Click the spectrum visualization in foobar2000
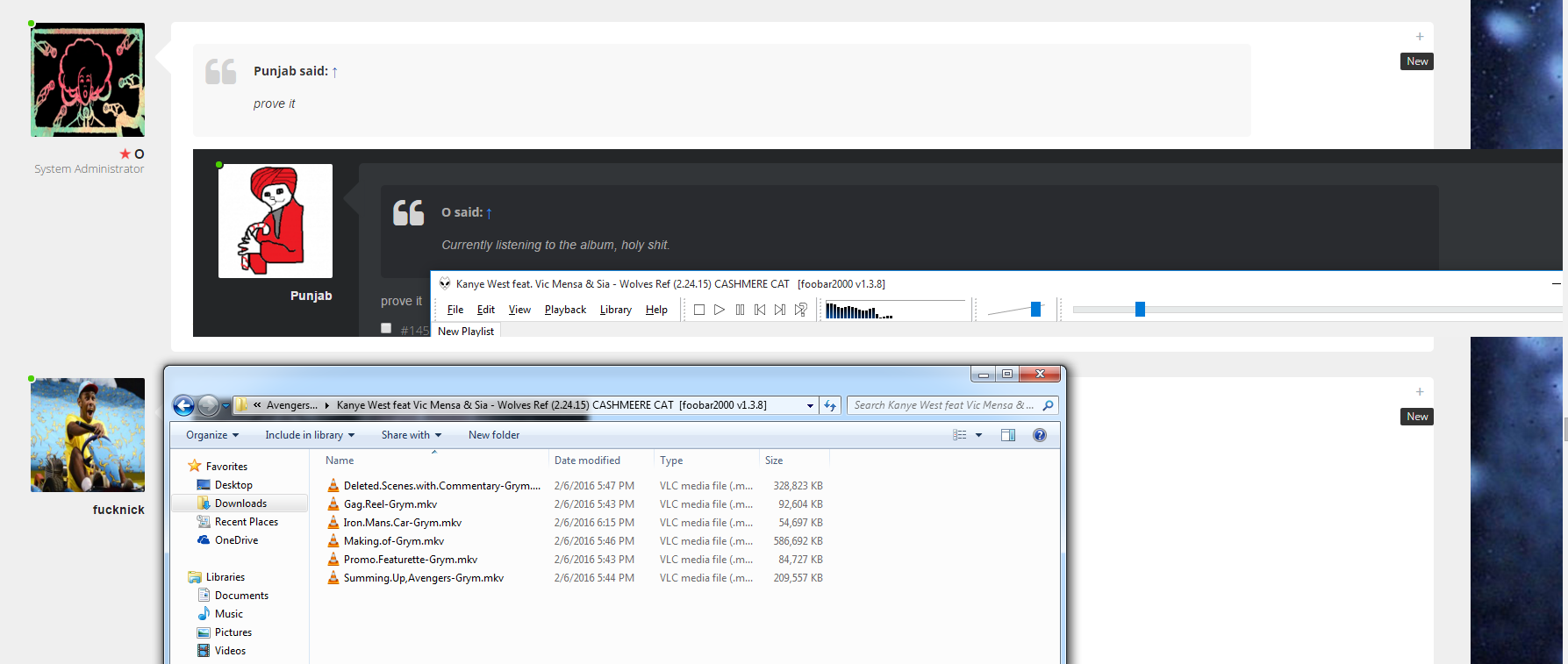This screenshot has height=664, width=1568. tap(894, 310)
